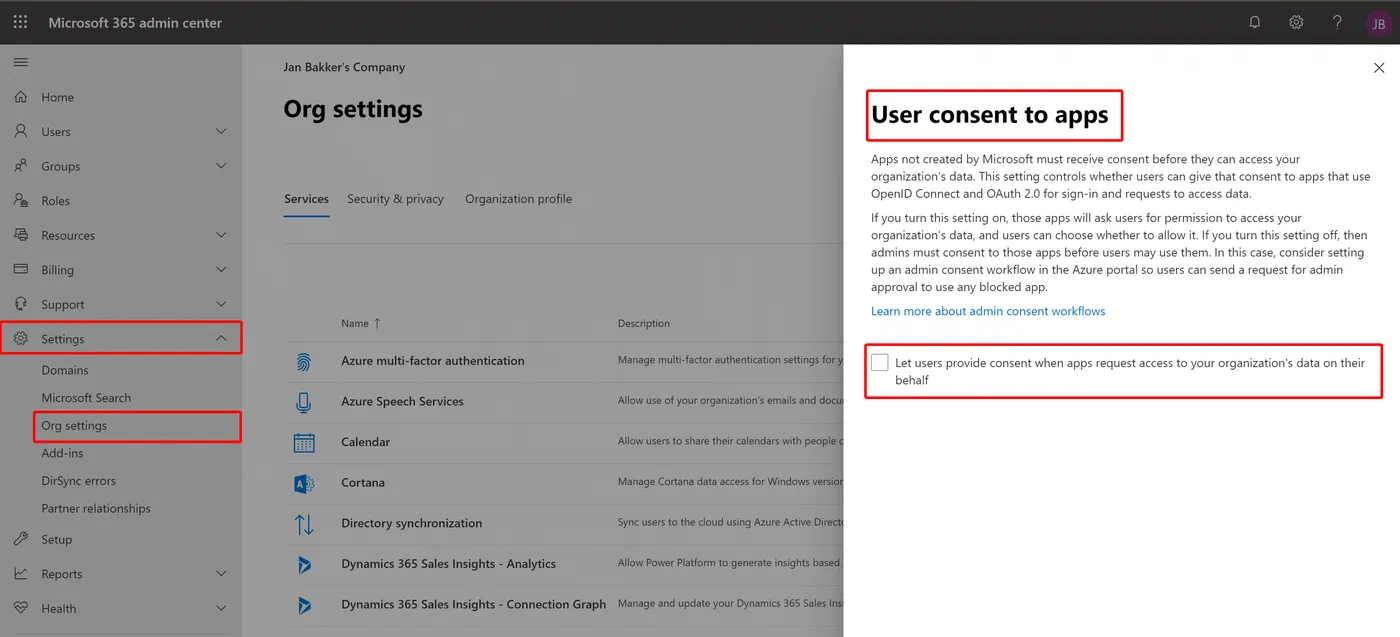Open DirSync errors under Settings

pos(78,481)
